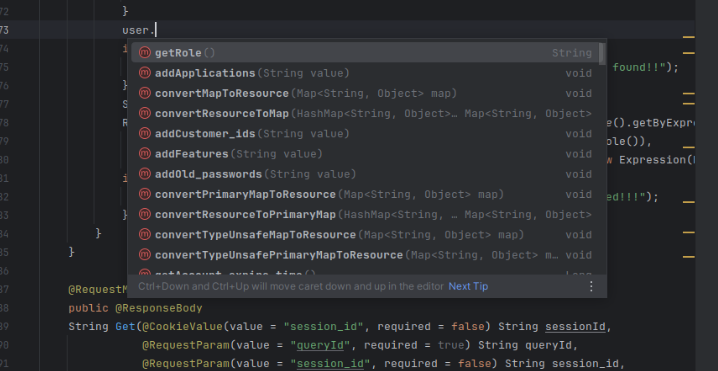Click completion list scrollbar thumb
Screen dimensions: 718x371
pyautogui.click(x=602, y=54)
